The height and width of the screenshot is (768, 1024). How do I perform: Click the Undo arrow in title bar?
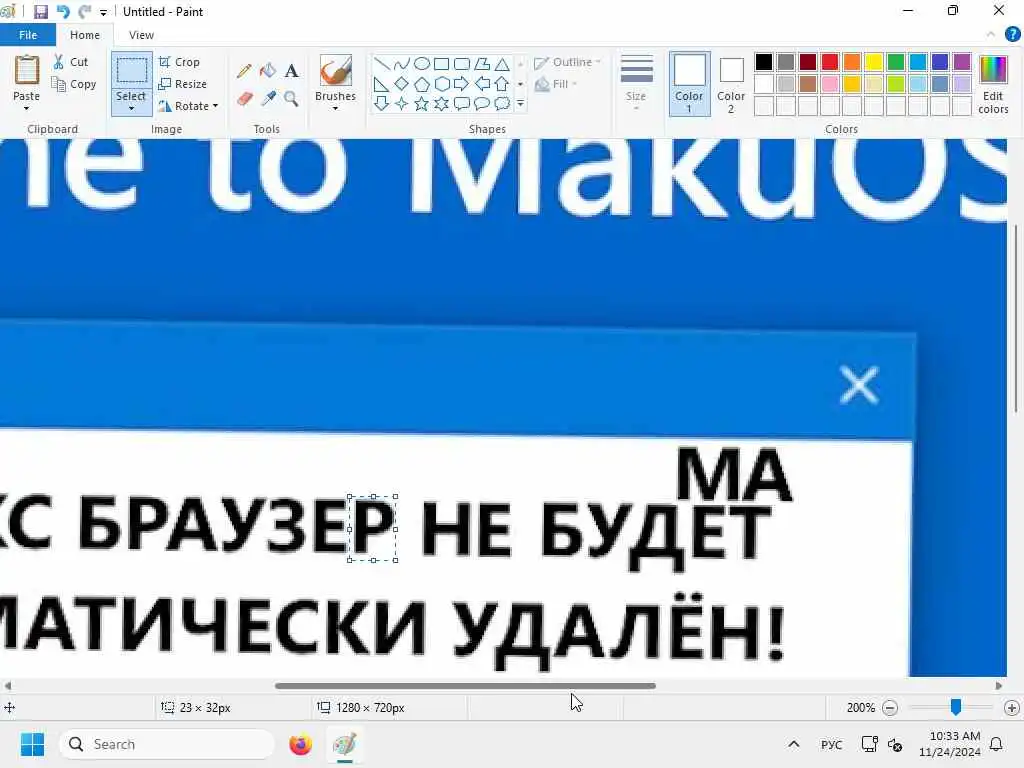[x=63, y=12]
